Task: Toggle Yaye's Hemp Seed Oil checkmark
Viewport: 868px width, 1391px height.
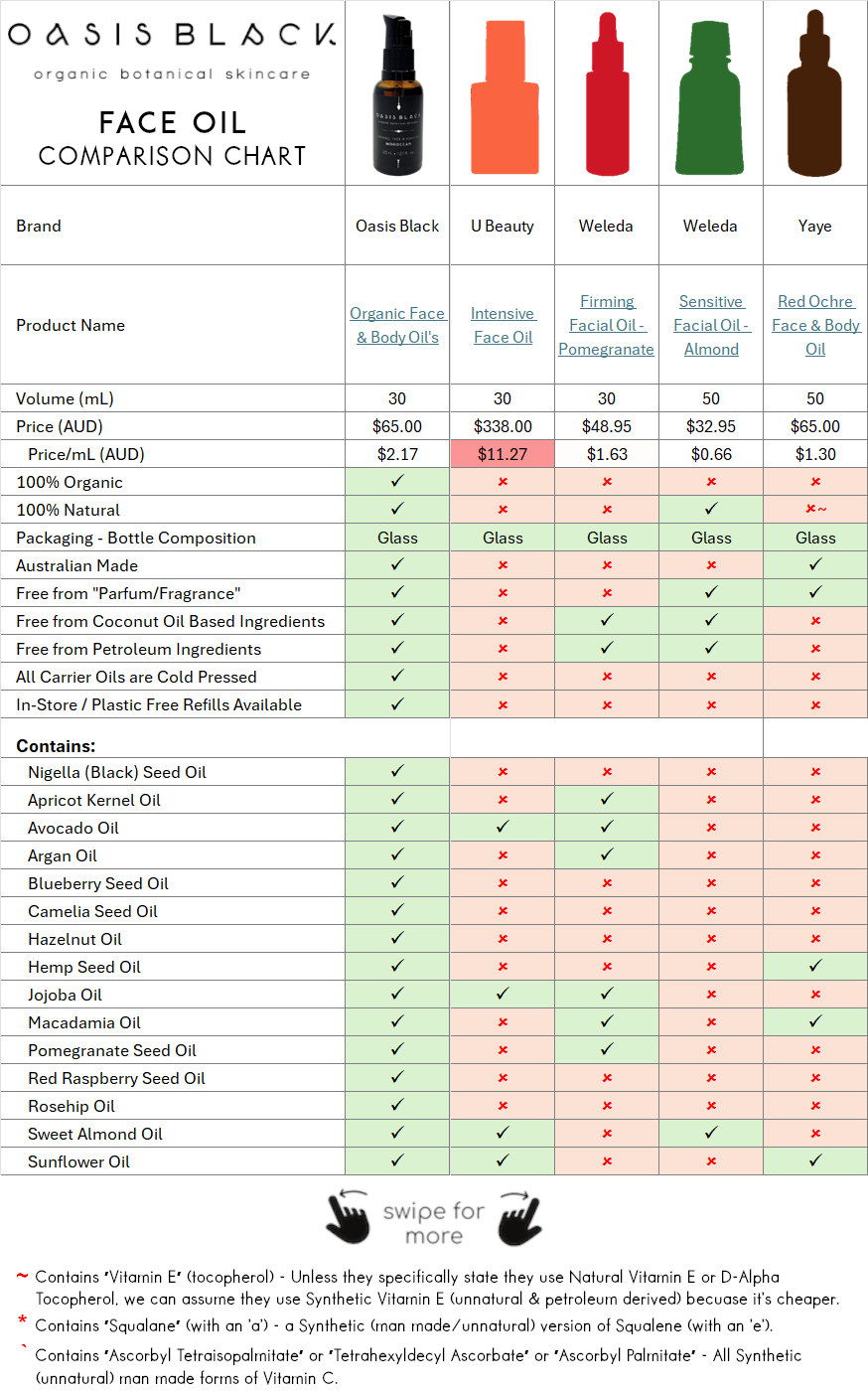Action: click(x=814, y=967)
